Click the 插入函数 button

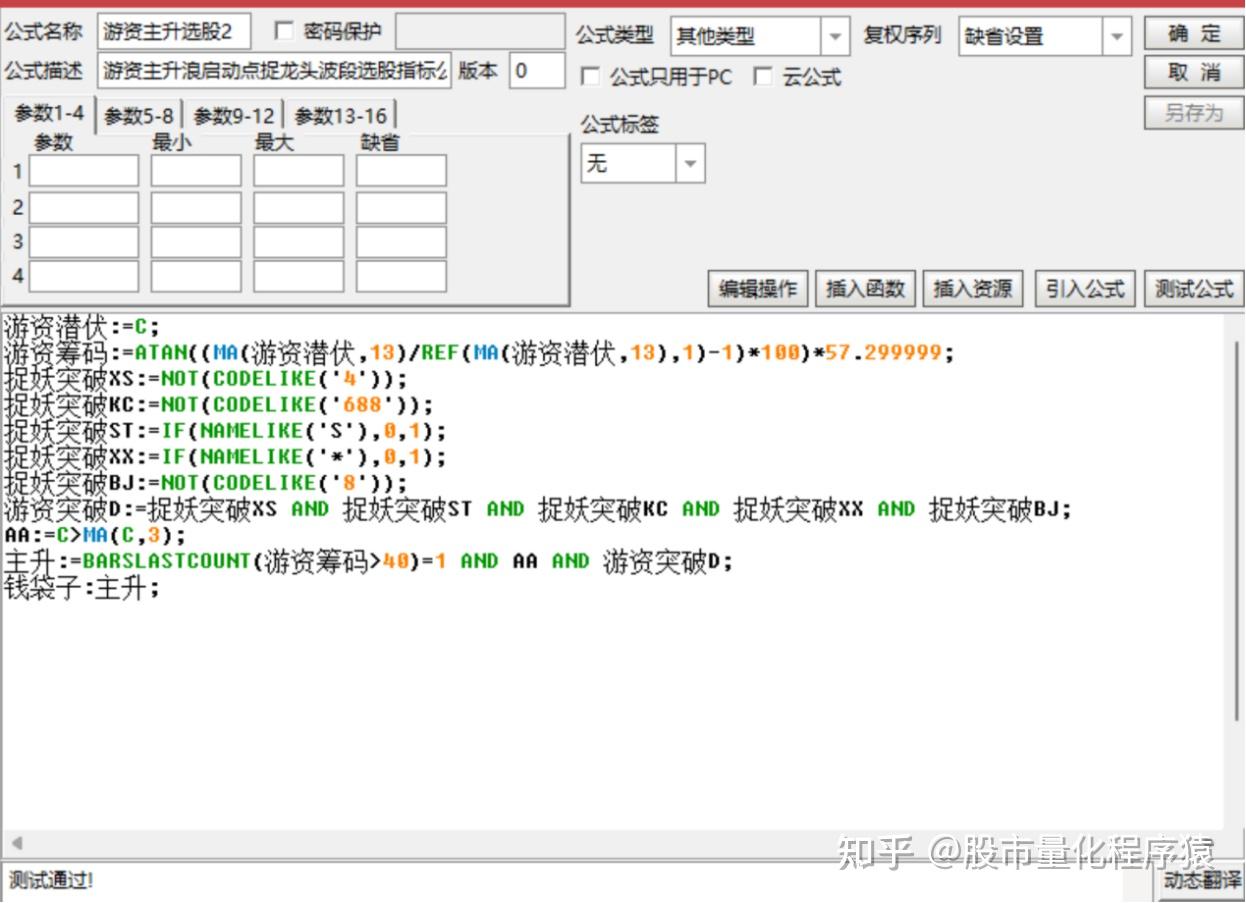coord(866,289)
